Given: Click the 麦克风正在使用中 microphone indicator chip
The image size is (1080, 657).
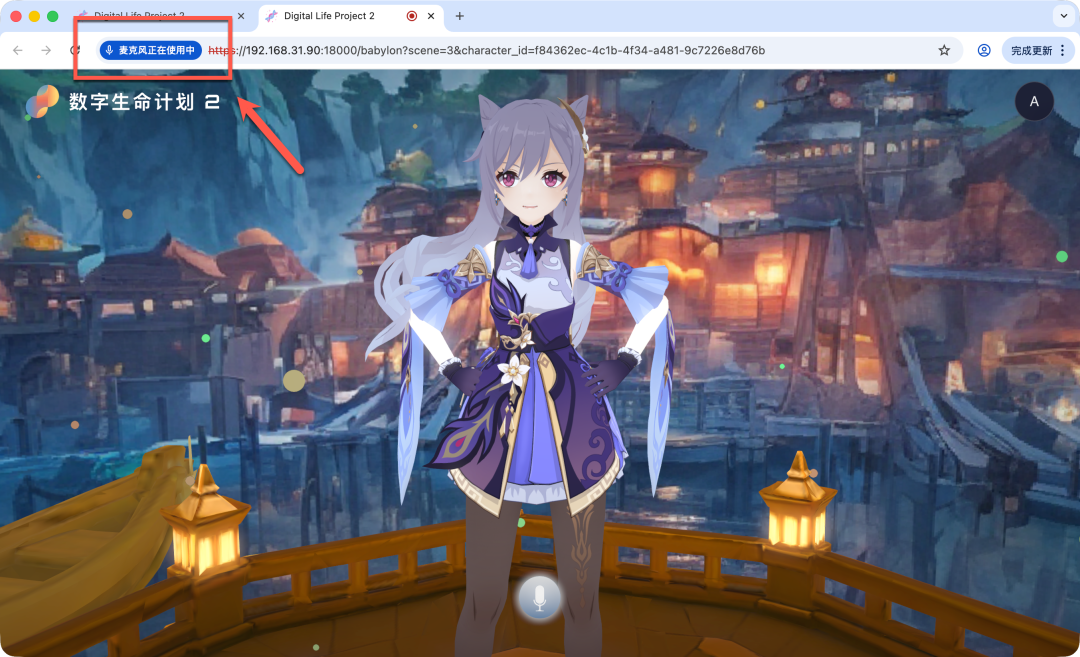Looking at the screenshot, I should click(151, 50).
